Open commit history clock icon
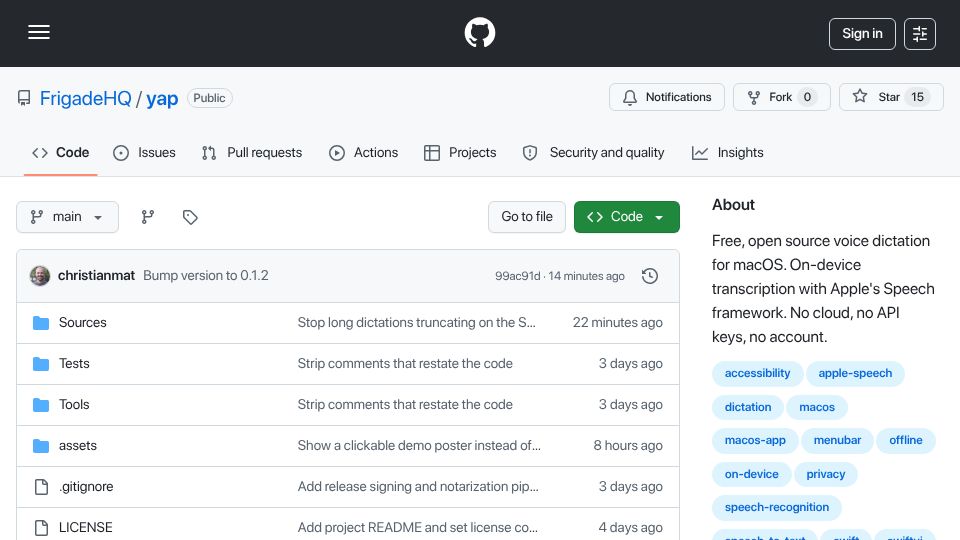Screen dimensions: 960x540 coord(650,276)
